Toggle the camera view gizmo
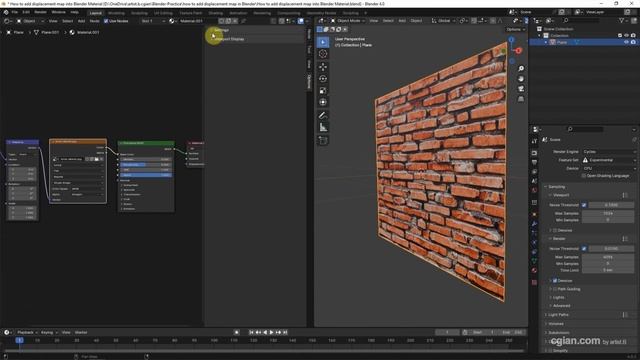This screenshot has height=360, width=640. coord(521,89)
